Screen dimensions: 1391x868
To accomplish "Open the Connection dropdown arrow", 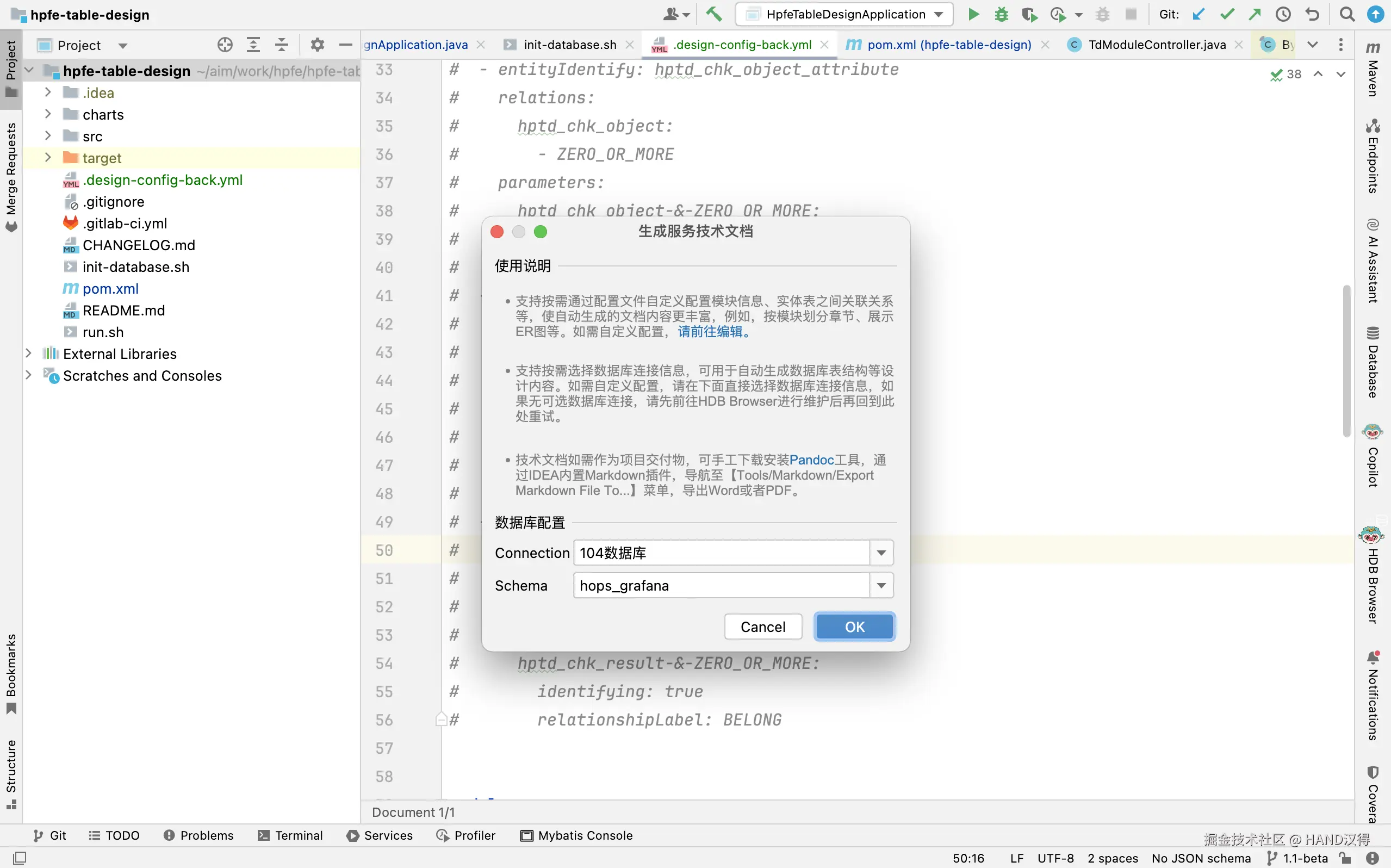I will (x=881, y=553).
